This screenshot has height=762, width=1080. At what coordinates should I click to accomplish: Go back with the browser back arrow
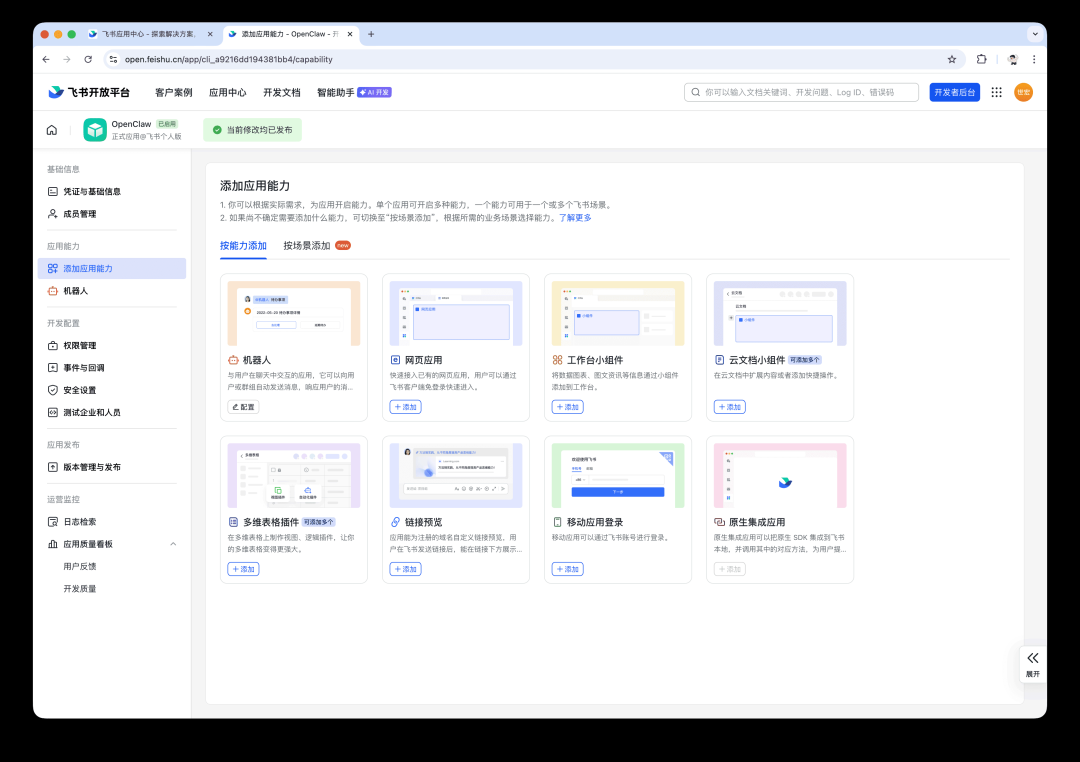(x=46, y=59)
